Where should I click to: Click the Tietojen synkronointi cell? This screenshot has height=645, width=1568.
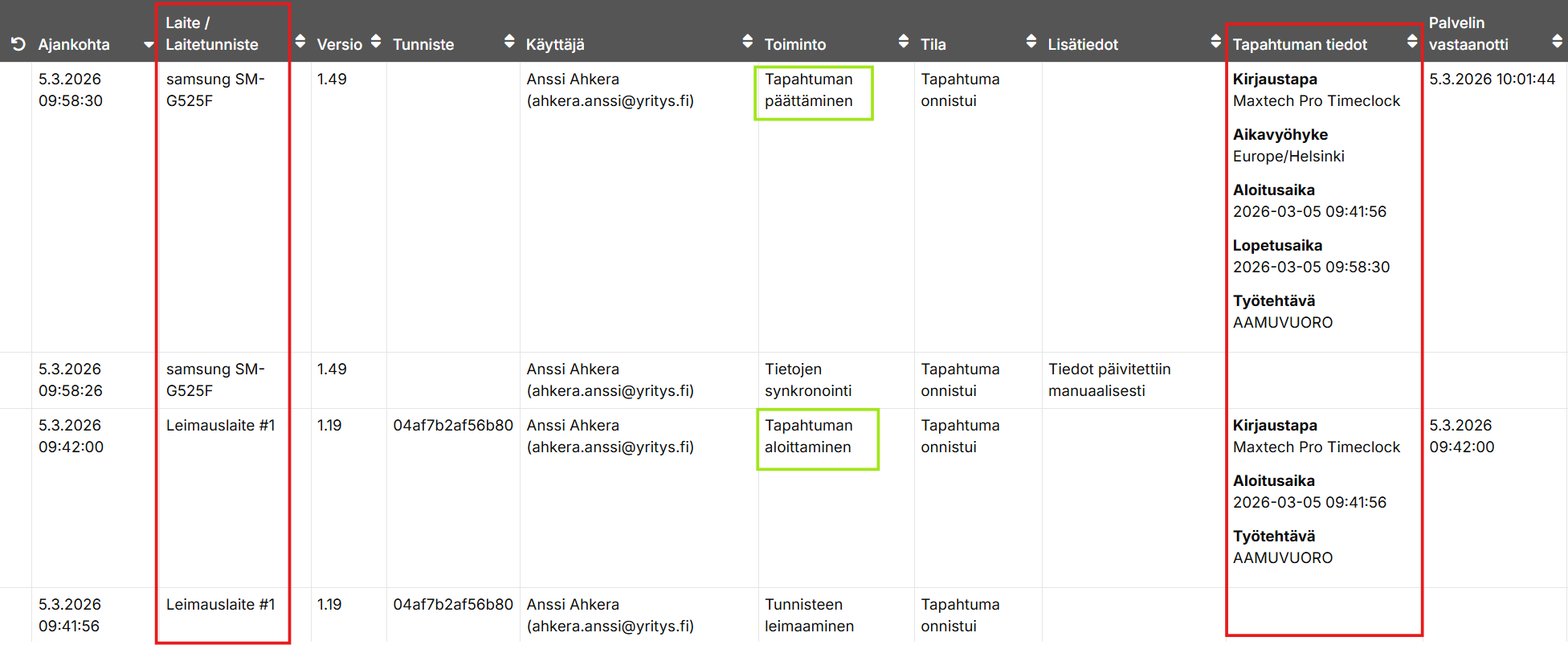point(808,380)
